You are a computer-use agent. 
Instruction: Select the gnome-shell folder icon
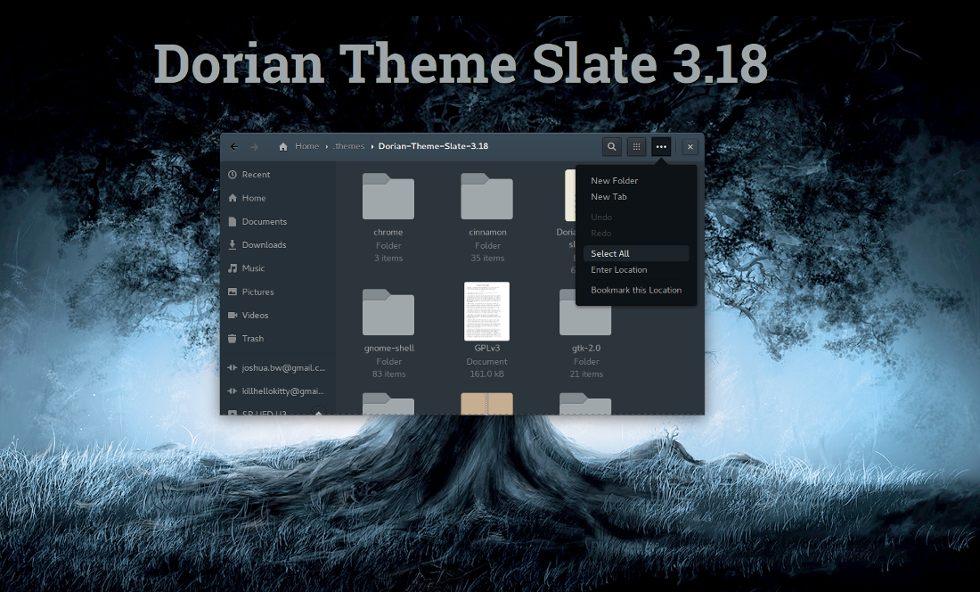pos(388,312)
